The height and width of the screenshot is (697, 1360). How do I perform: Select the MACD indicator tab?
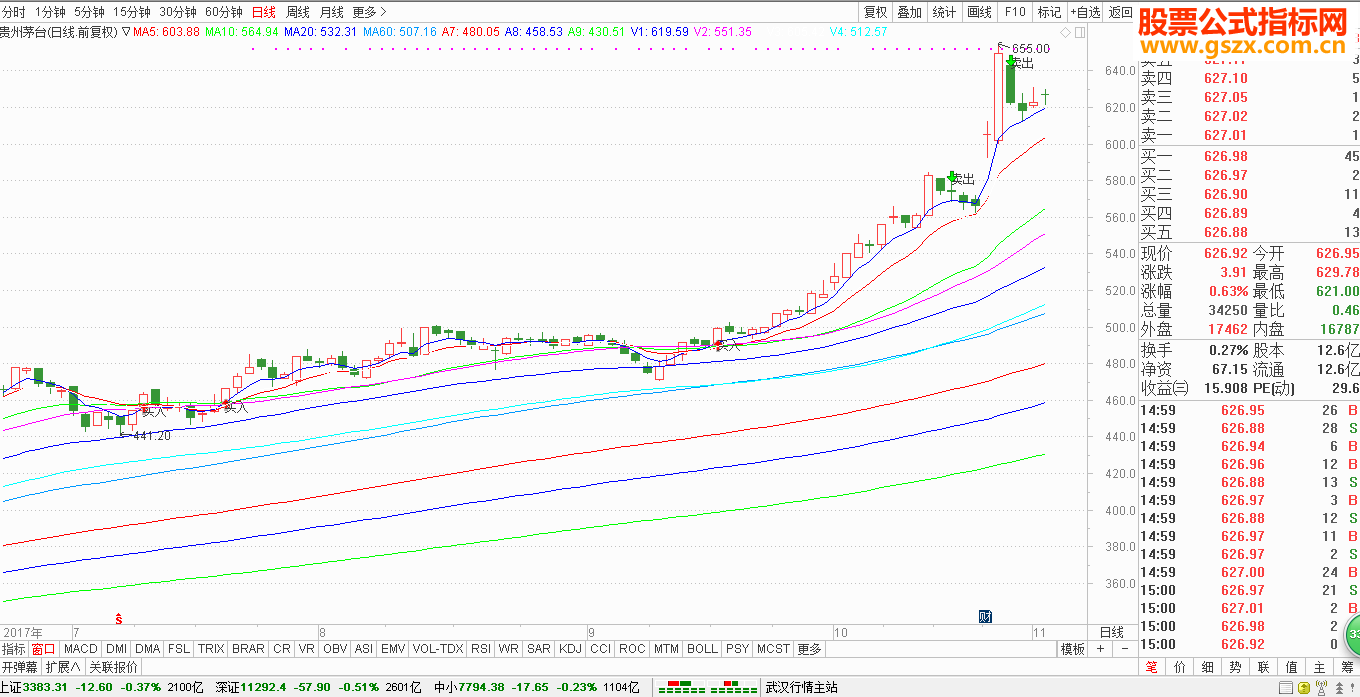point(81,649)
